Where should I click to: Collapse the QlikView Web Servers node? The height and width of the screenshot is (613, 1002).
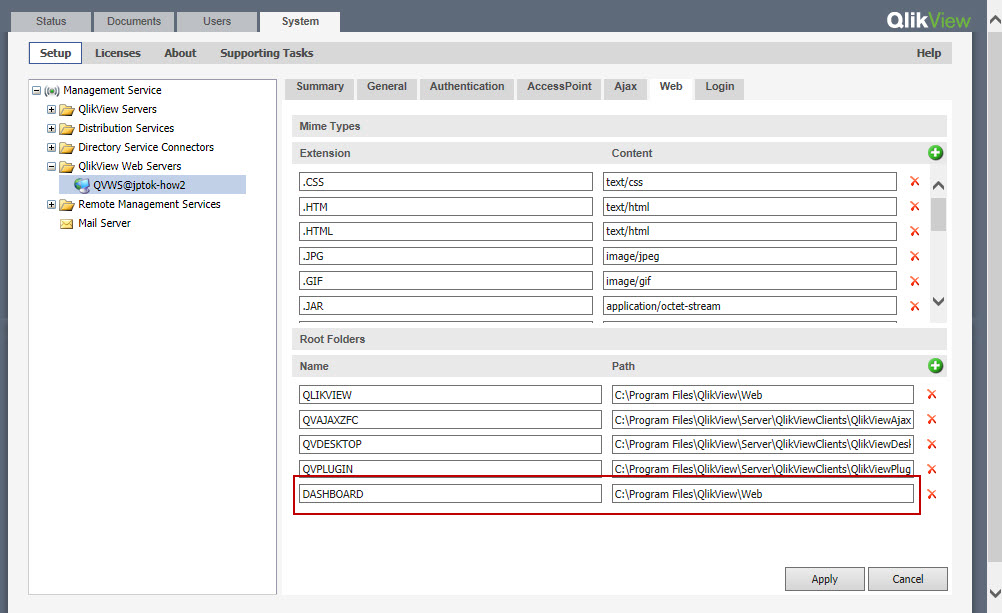click(x=52, y=167)
